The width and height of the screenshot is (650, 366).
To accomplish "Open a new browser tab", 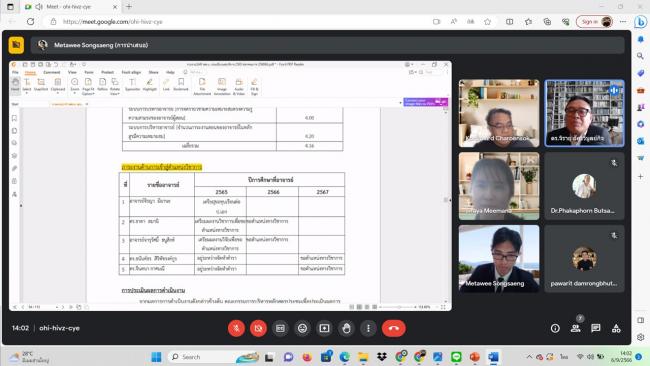I will [129, 7].
